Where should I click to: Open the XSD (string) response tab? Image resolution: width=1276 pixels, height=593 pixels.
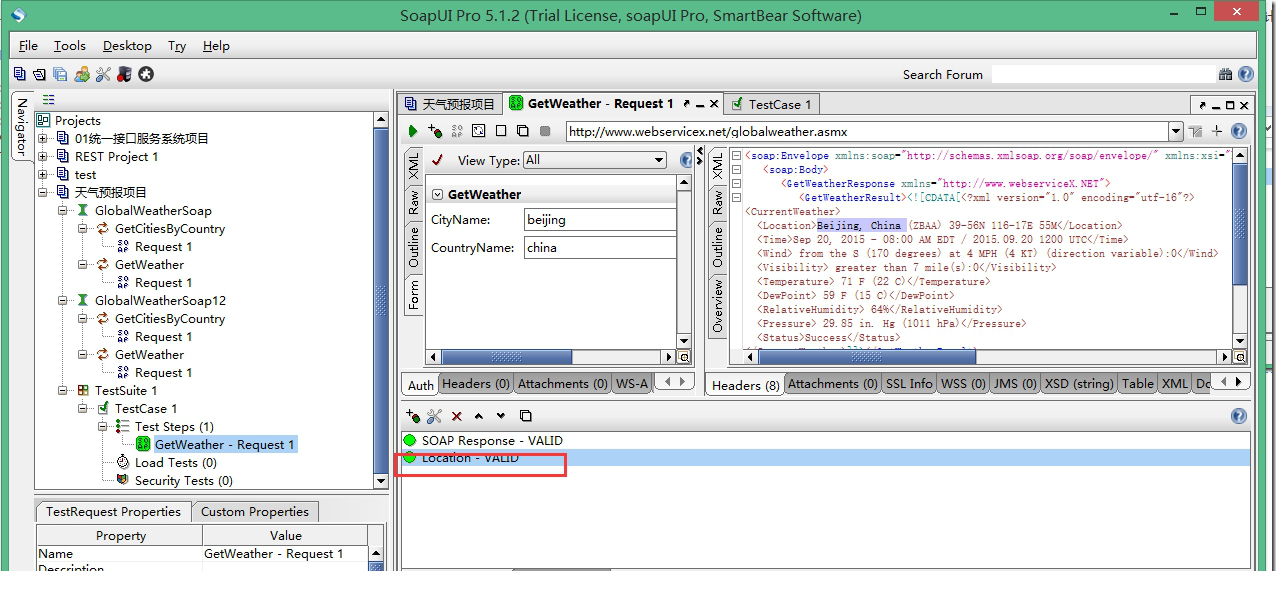[1079, 384]
